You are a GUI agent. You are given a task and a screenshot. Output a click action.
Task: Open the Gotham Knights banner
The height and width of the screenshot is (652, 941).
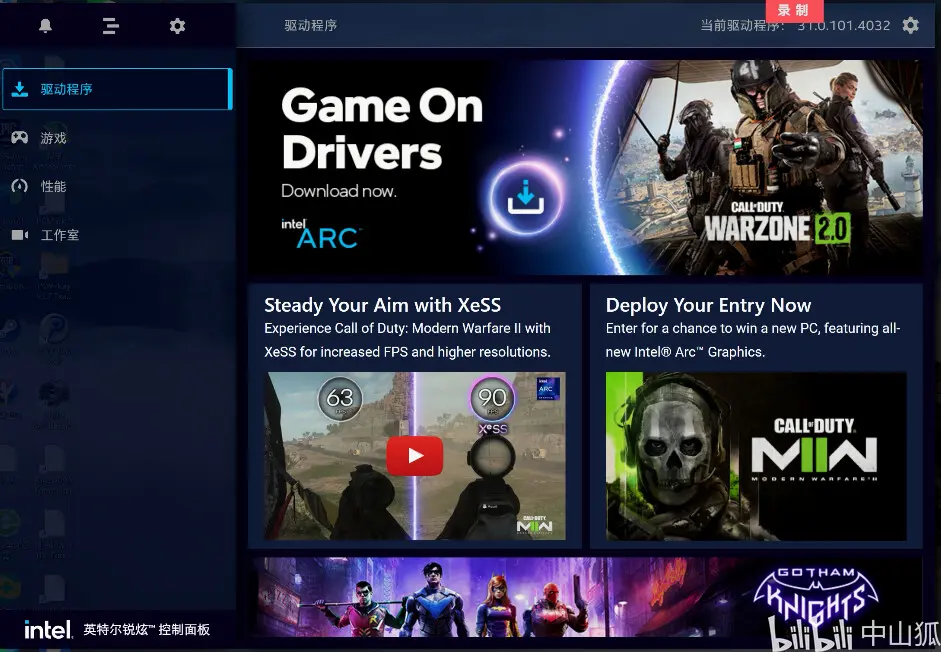click(585, 597)
